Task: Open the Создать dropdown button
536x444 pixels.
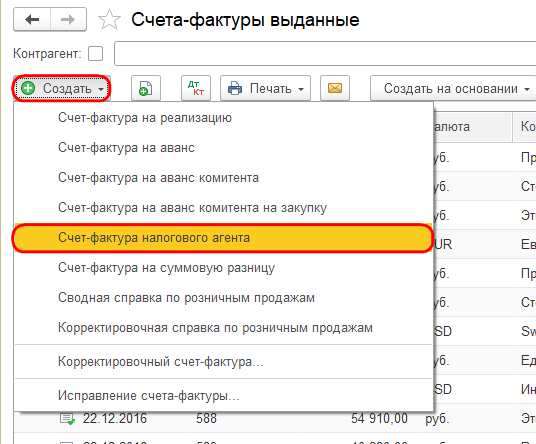Action: click(x=62, y=89)
